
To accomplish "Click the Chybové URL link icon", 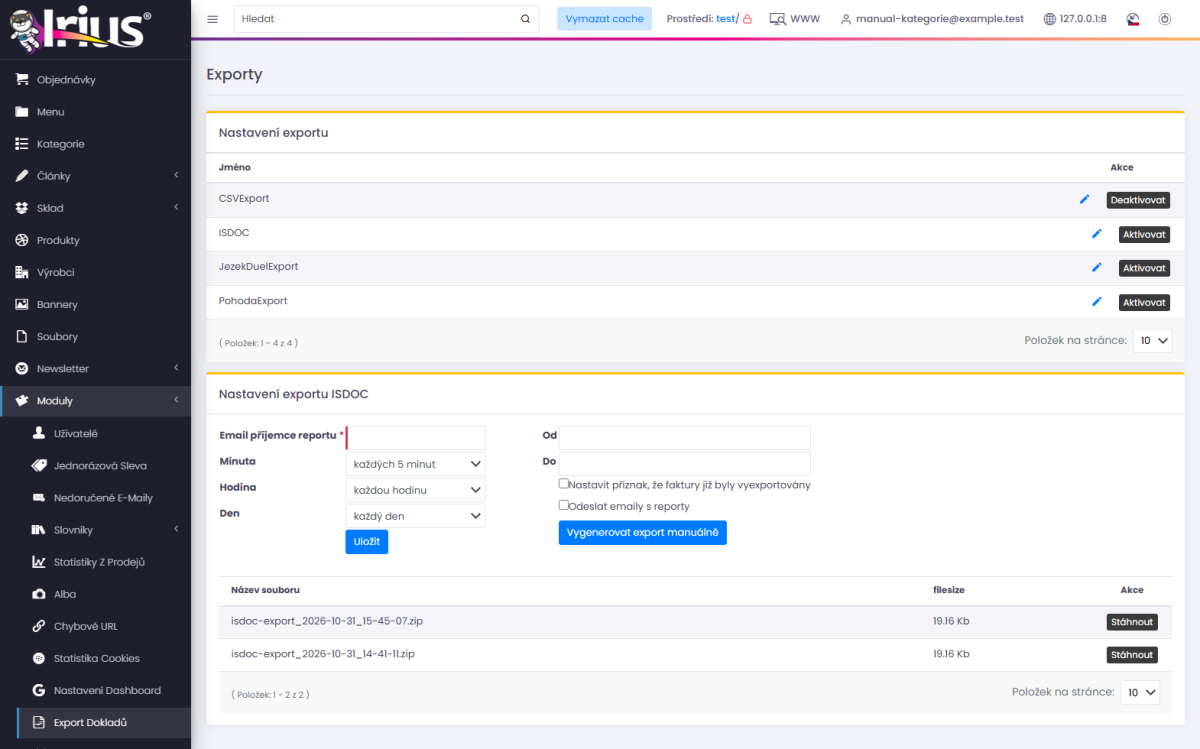I will [39, 626].
